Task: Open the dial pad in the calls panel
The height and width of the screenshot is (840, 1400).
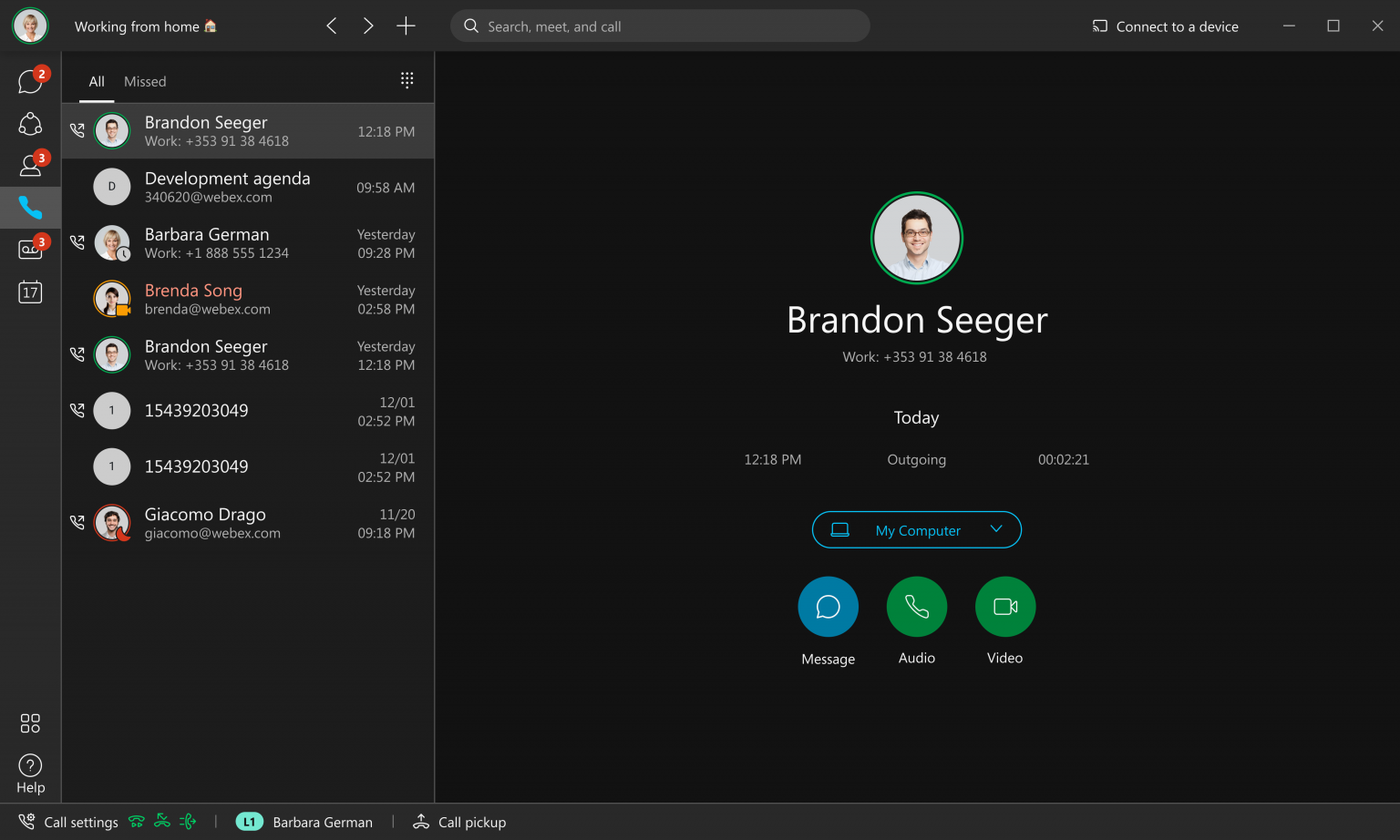Action: 407,79
